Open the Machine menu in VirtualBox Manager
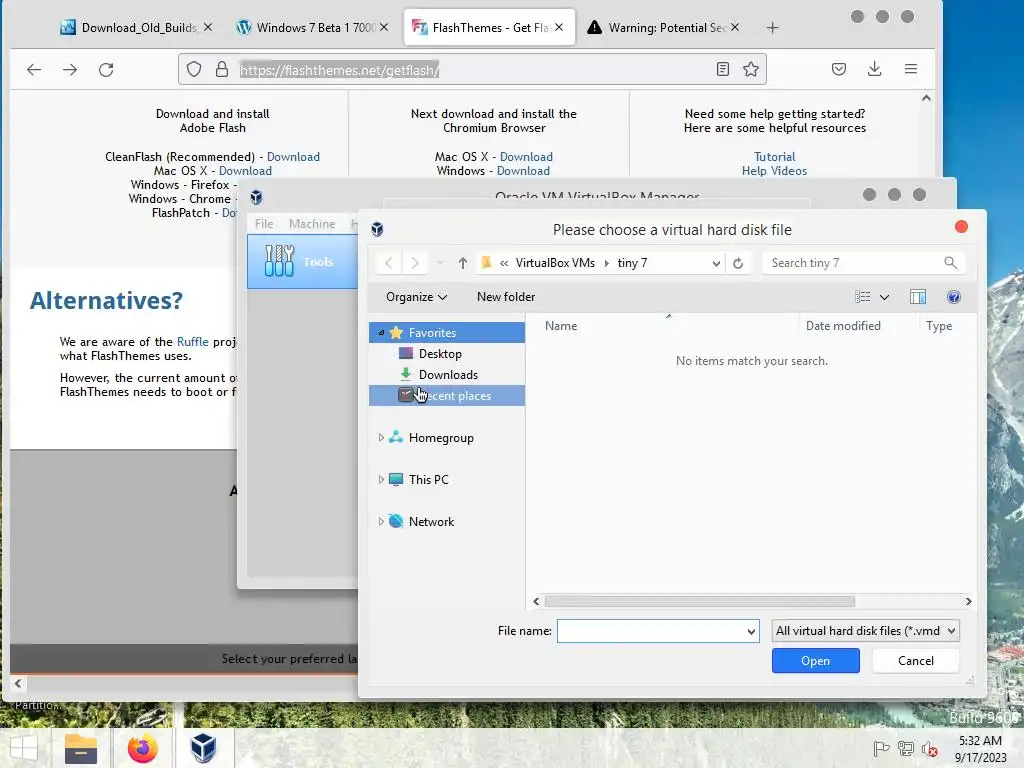 [x=312, y=224]
